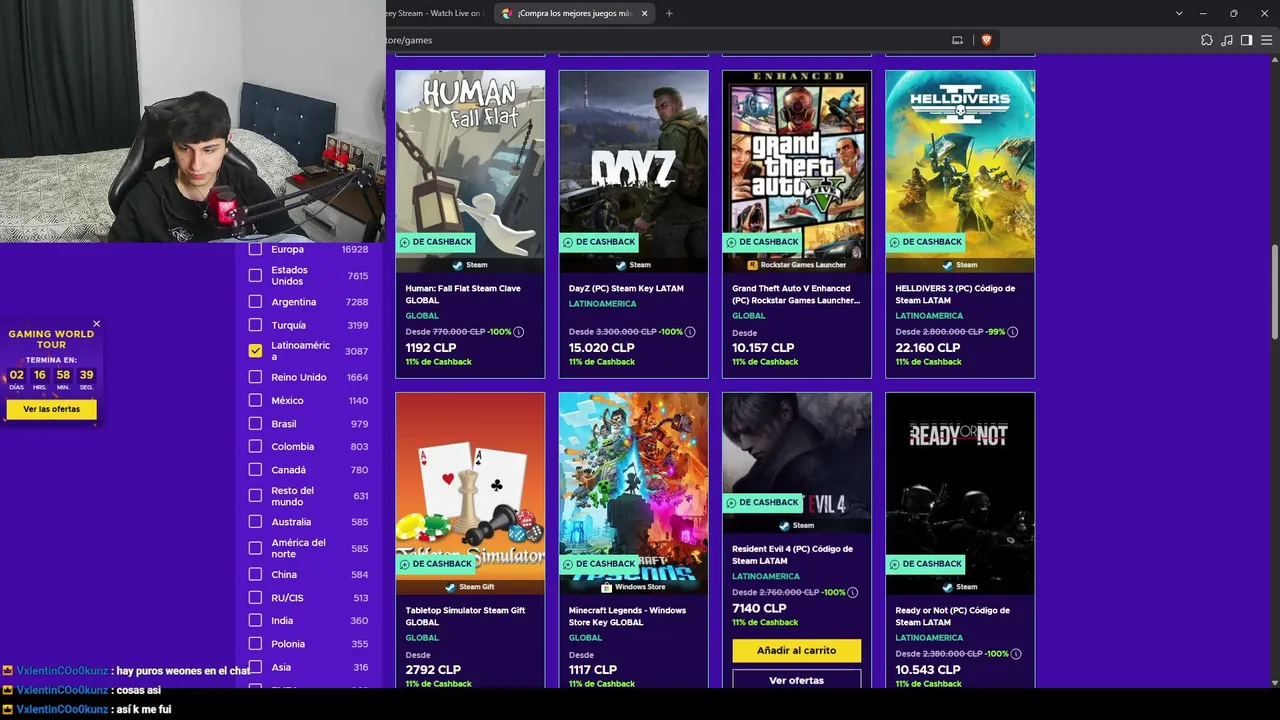Screen dimensions: 1280x720
Task: Click price info icon on Resident Evil 4
Action: (853, 592)
